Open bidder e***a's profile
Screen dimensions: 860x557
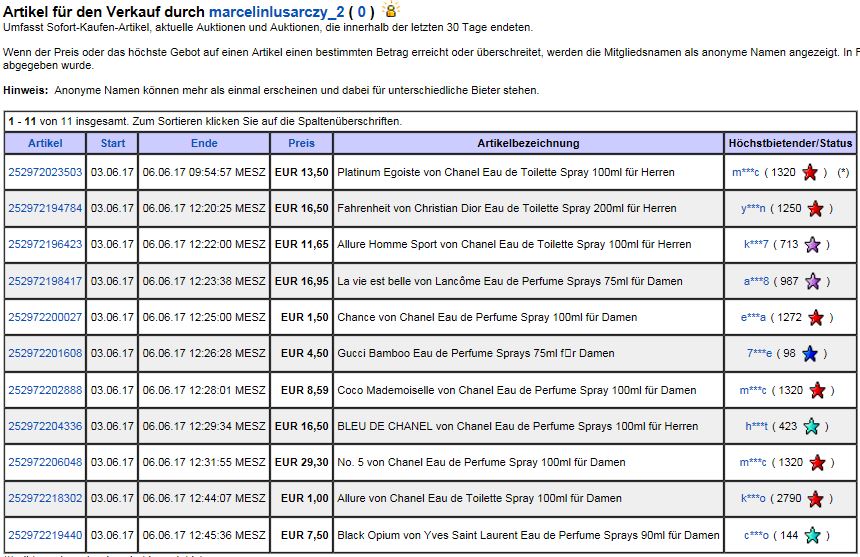(x=753, y=317)
